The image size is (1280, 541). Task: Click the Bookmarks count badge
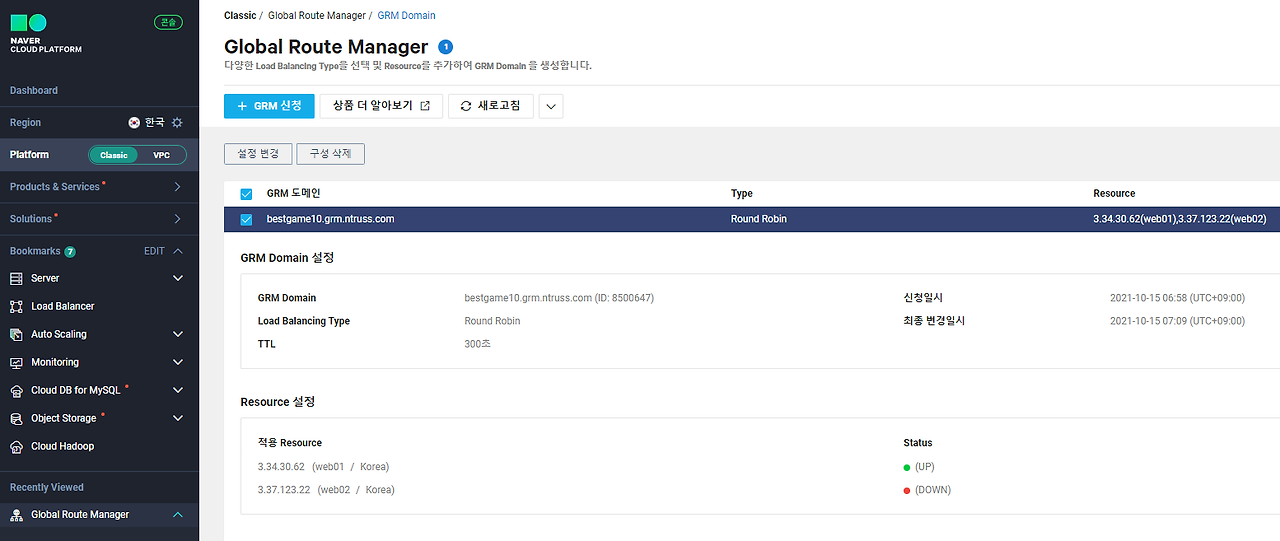click(x=70, y=251)
